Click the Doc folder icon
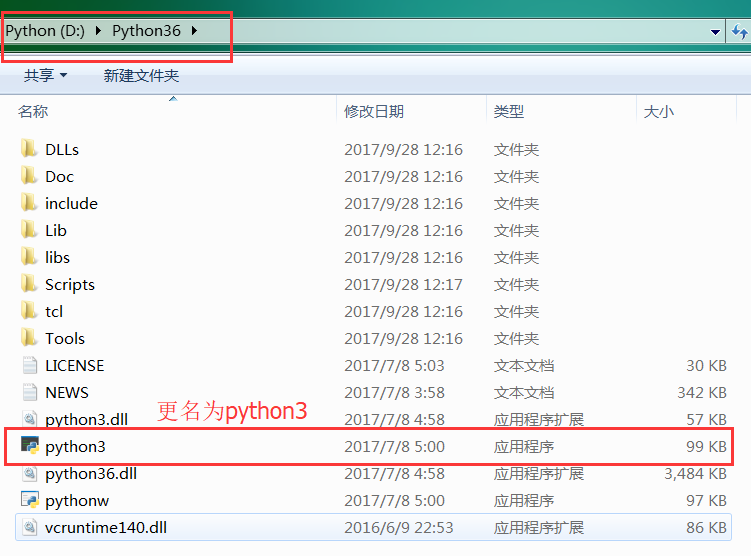 (29, 175)
